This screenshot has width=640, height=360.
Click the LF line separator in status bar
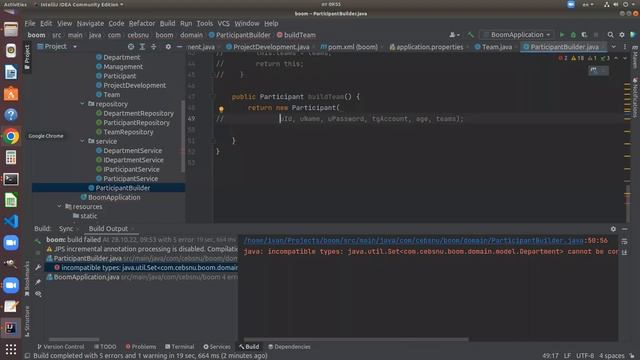coord(567,356)
